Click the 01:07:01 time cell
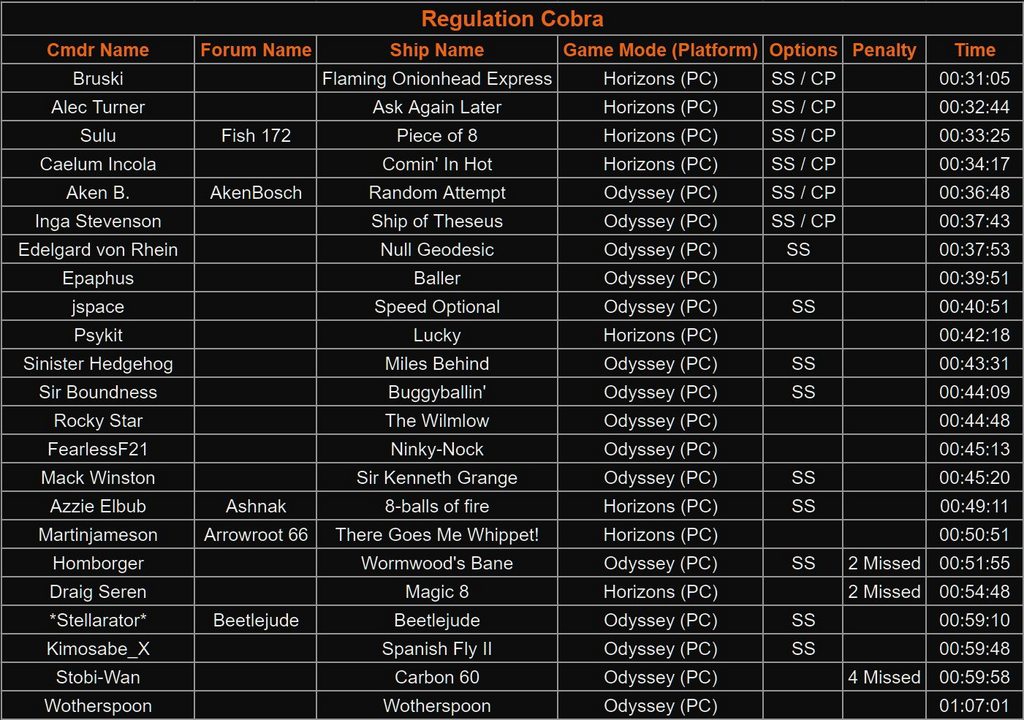The height and width of the screenshot is (720, 1024). [974, 706]
